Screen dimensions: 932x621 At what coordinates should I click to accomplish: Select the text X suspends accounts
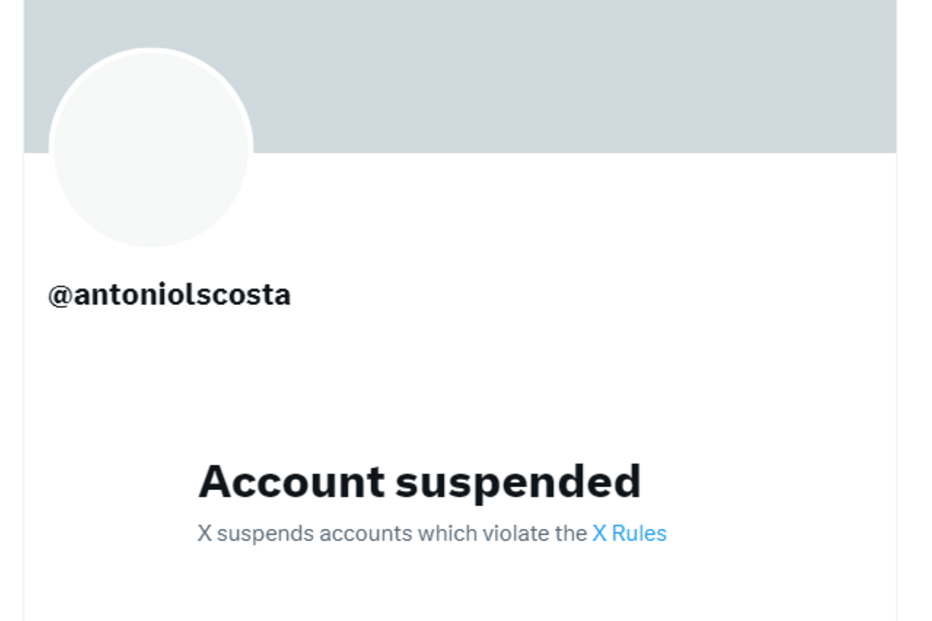(297, 533)
